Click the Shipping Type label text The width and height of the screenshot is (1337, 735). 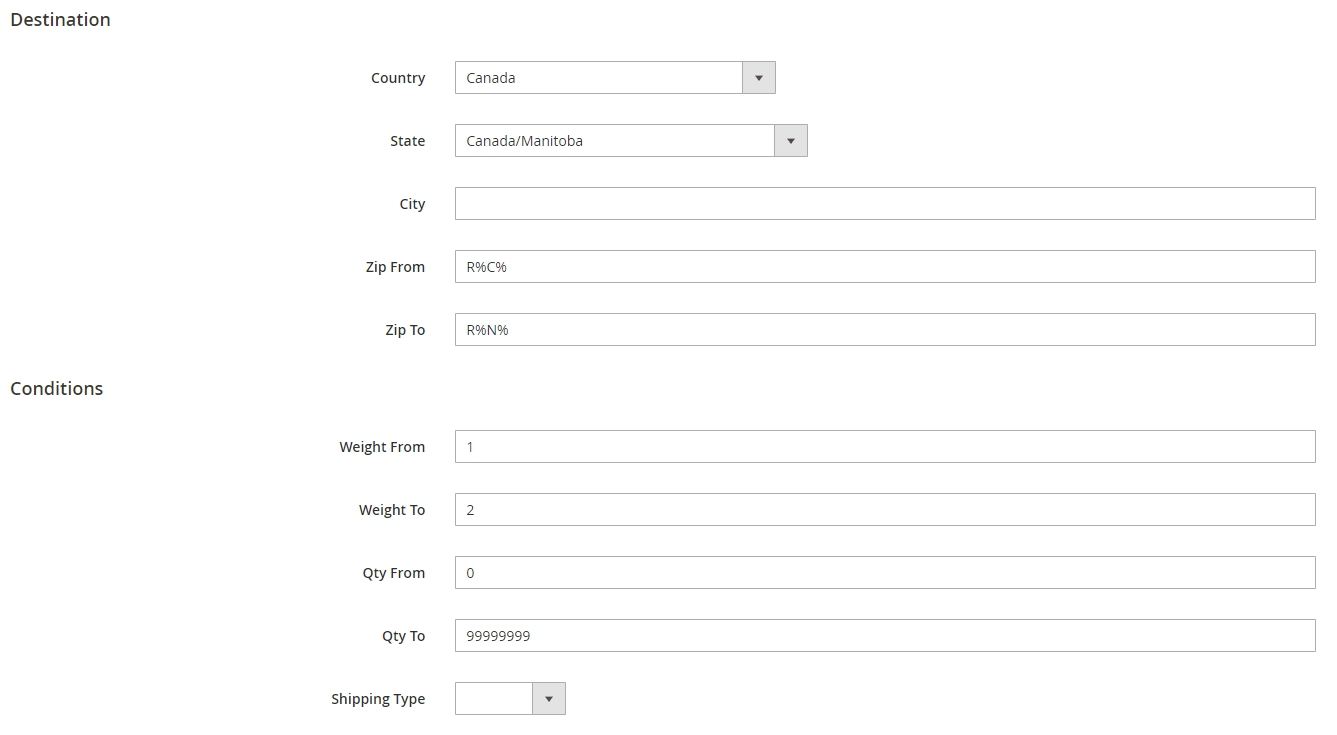(x=378, y=699)
